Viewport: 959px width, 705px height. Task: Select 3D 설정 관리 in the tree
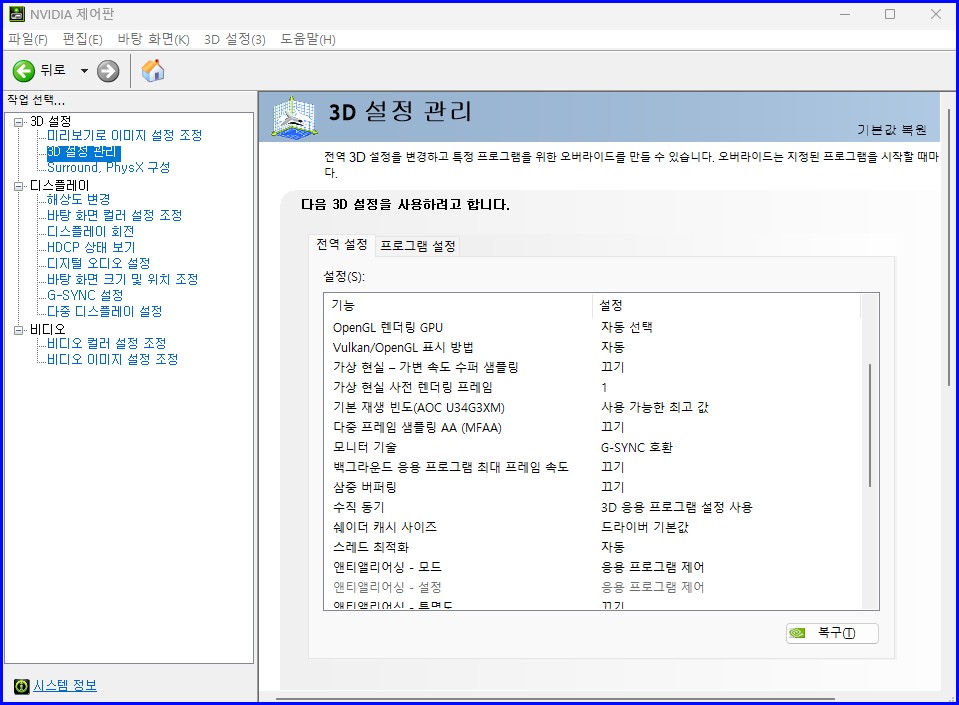(x=83, y=152)
